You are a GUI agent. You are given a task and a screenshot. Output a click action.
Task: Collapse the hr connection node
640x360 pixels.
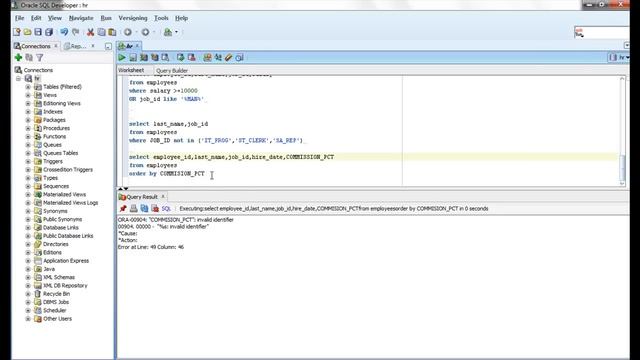[18, 78]
